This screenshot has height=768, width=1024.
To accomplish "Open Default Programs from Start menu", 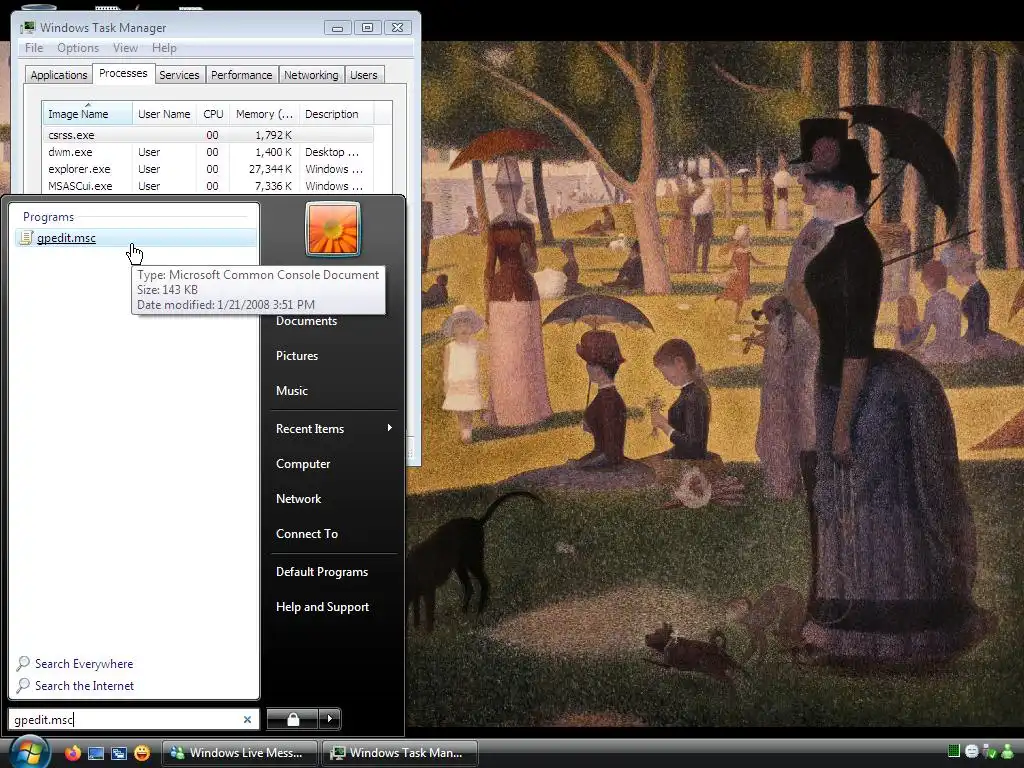I will [322, 572].
